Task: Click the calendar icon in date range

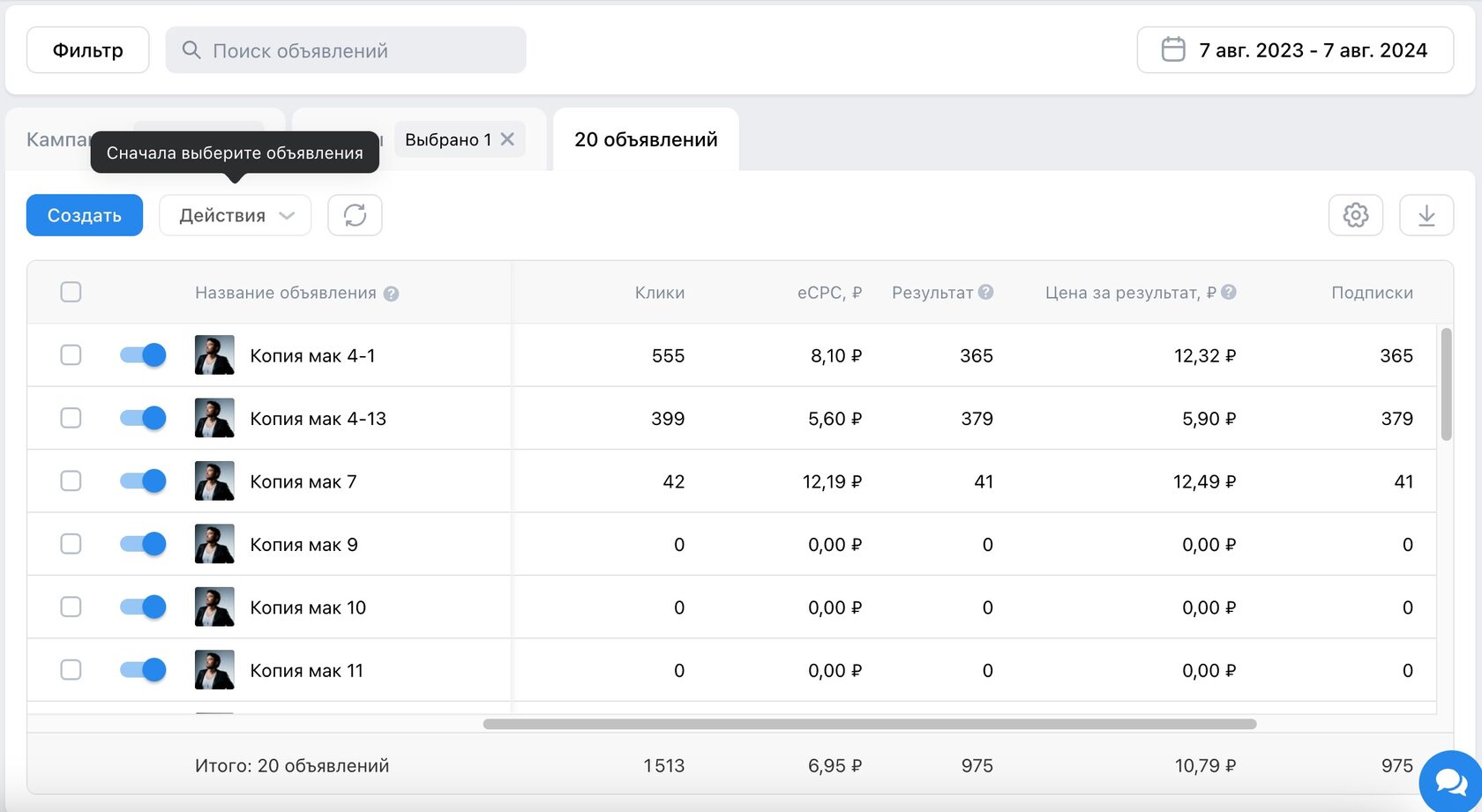Action: (1173, 49)
